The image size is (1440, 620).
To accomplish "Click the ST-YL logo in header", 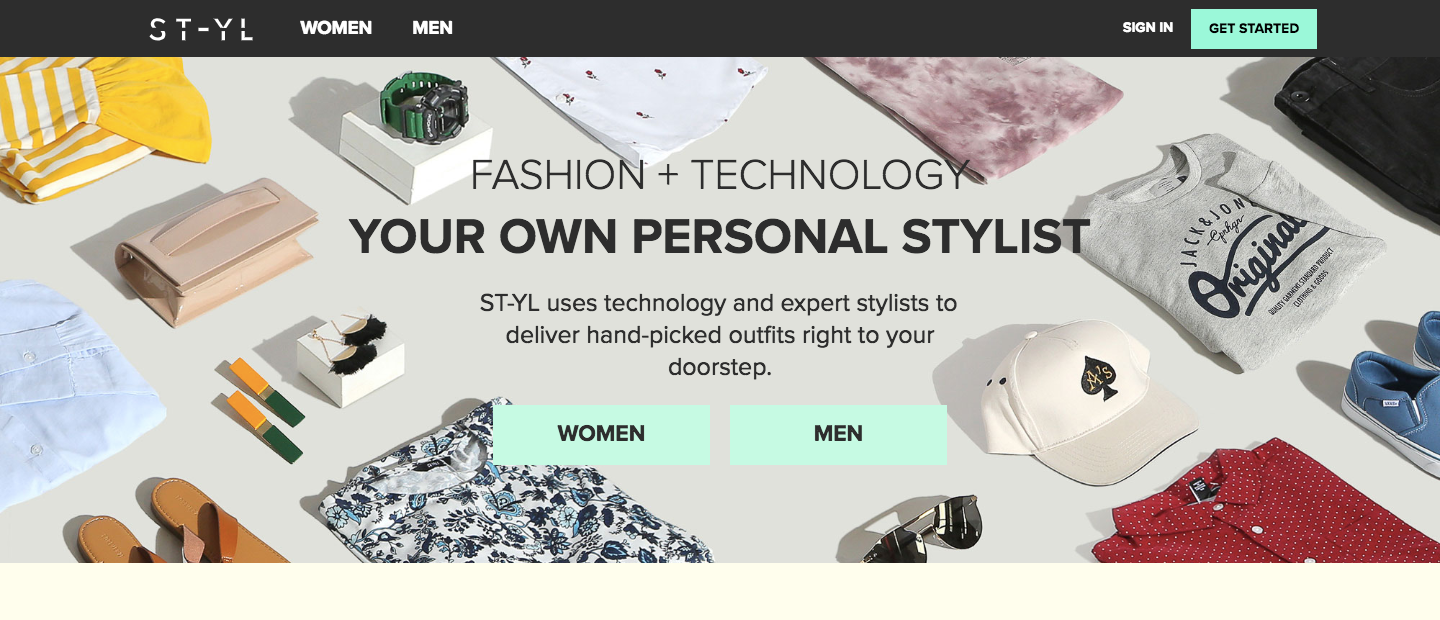I will point(201,29).
